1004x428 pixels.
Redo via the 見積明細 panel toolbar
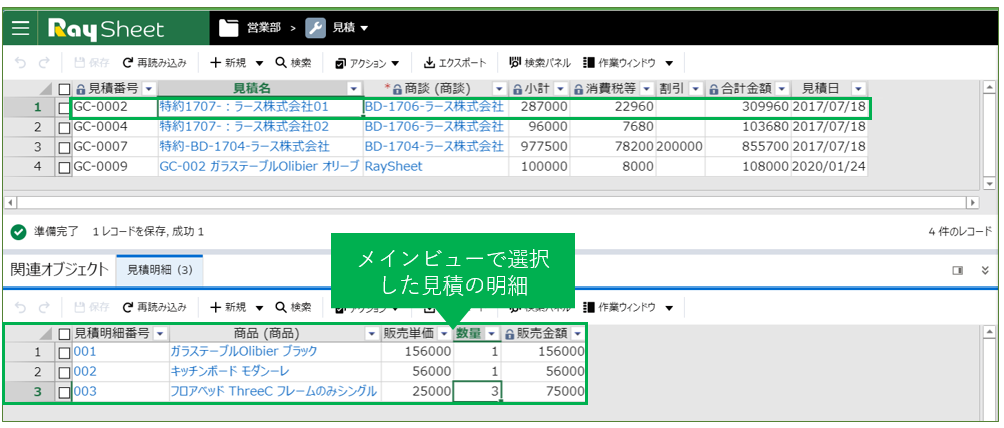tap(44, 308)
